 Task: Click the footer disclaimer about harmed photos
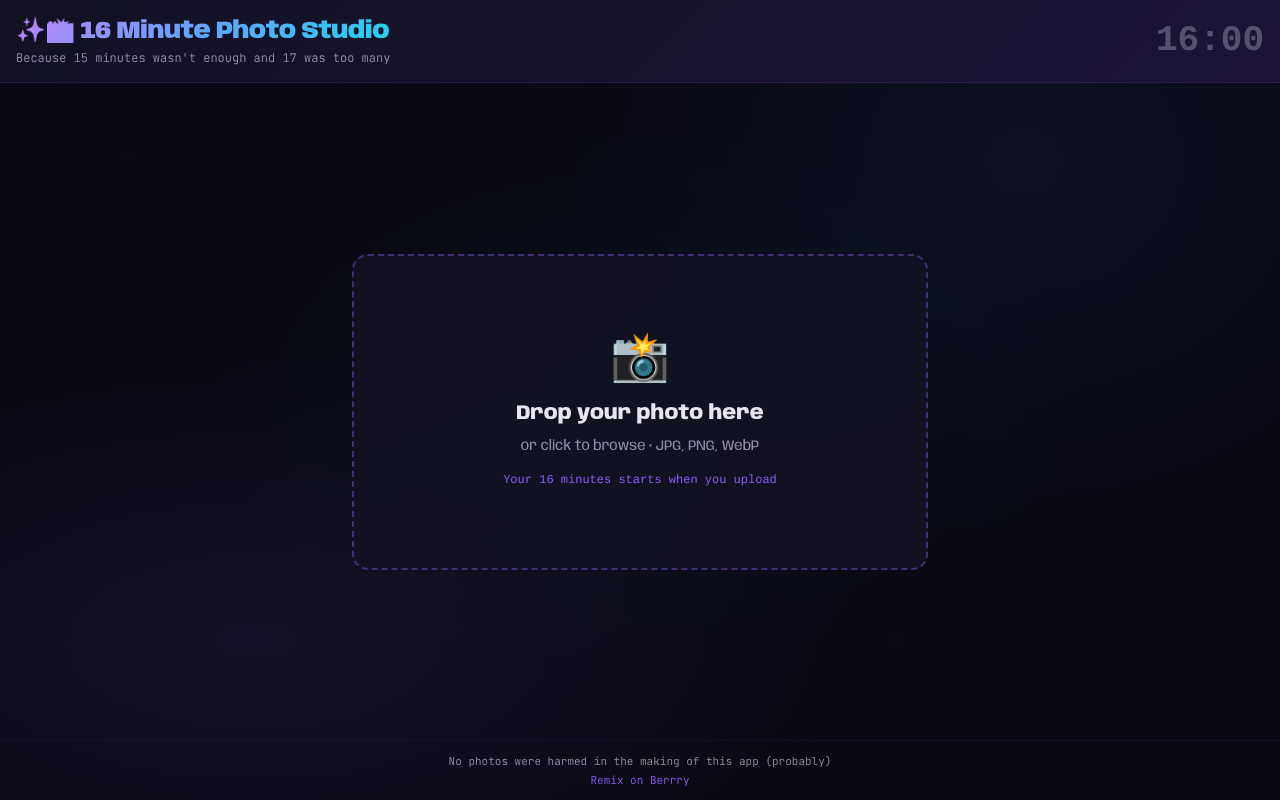(x=639, y=761)
